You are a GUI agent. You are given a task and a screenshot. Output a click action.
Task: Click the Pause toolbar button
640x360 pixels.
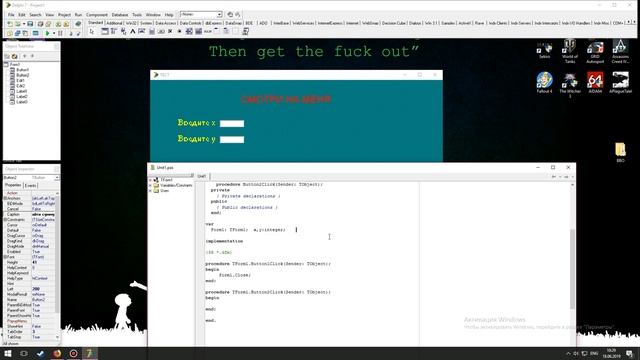click(60, 33)
